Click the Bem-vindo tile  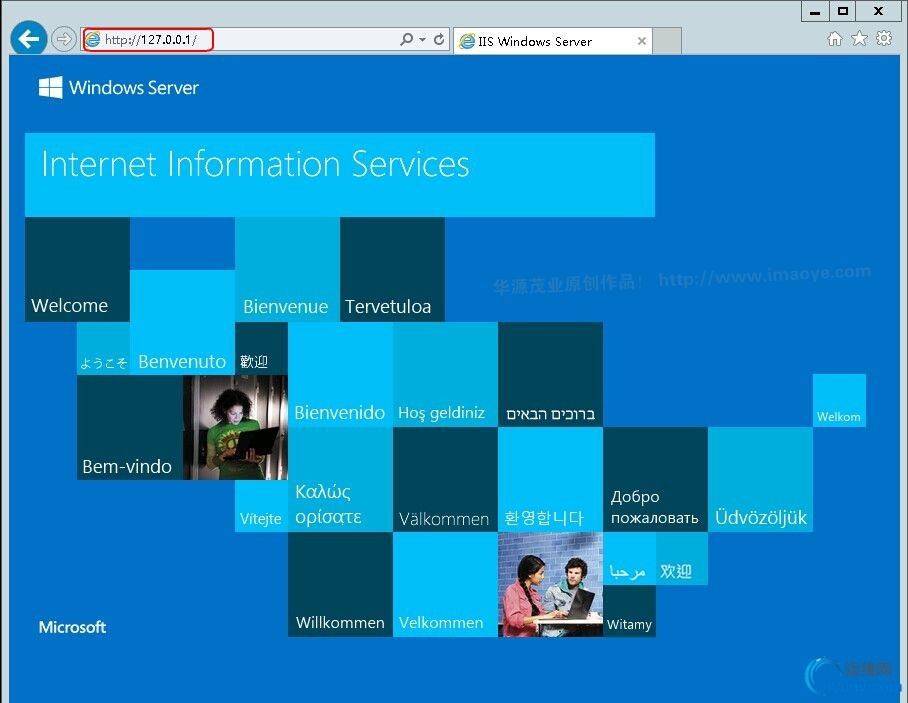[130, 427]
